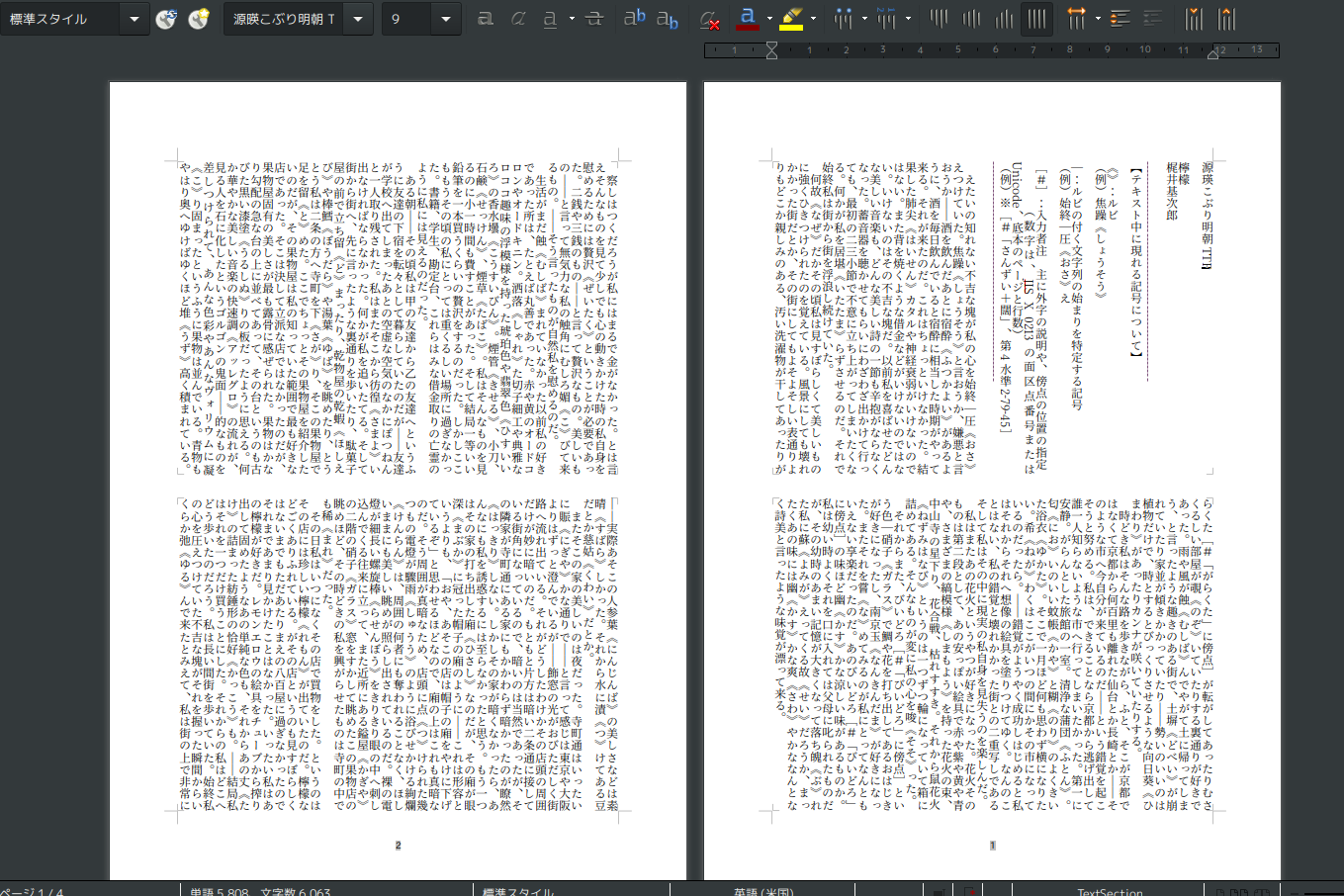Click page number 1 in the footer
1344x896 pixels.
tap(992, 846)
